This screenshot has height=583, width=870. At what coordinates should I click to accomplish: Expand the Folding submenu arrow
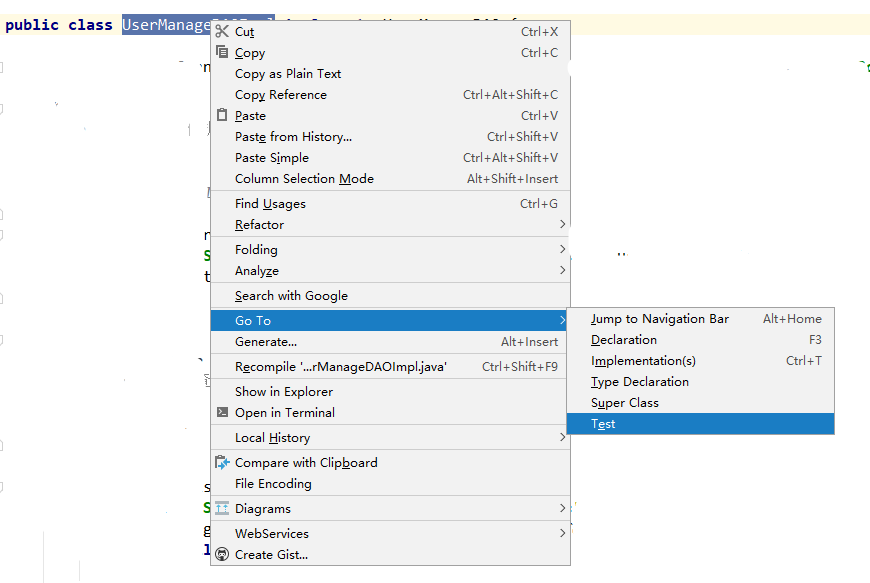point(562,249)
